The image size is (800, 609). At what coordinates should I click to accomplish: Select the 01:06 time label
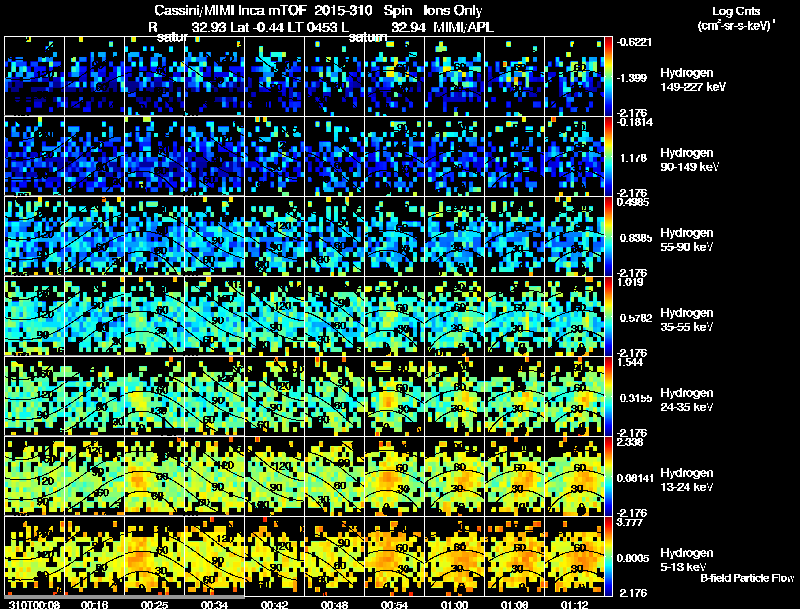514,604
